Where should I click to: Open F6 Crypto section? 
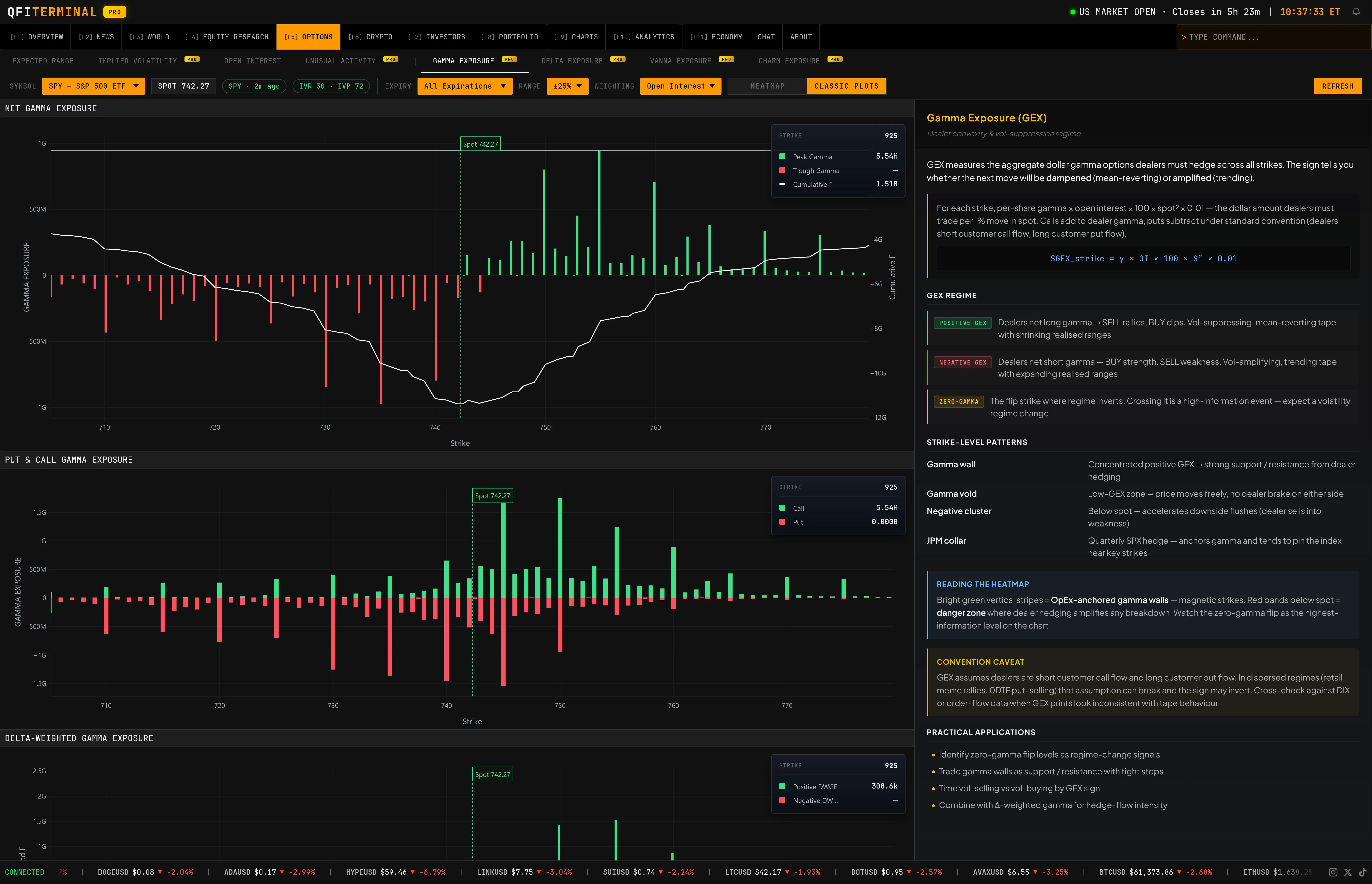point(370,37)
